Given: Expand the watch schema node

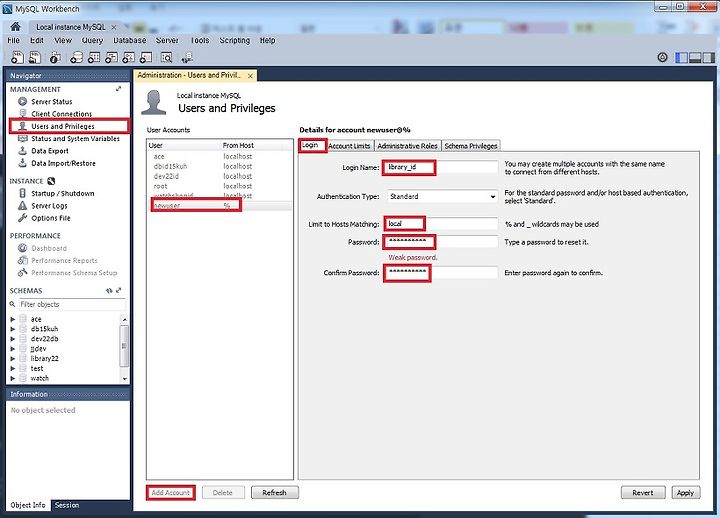Looking at the screenshot, I should 13,378.
